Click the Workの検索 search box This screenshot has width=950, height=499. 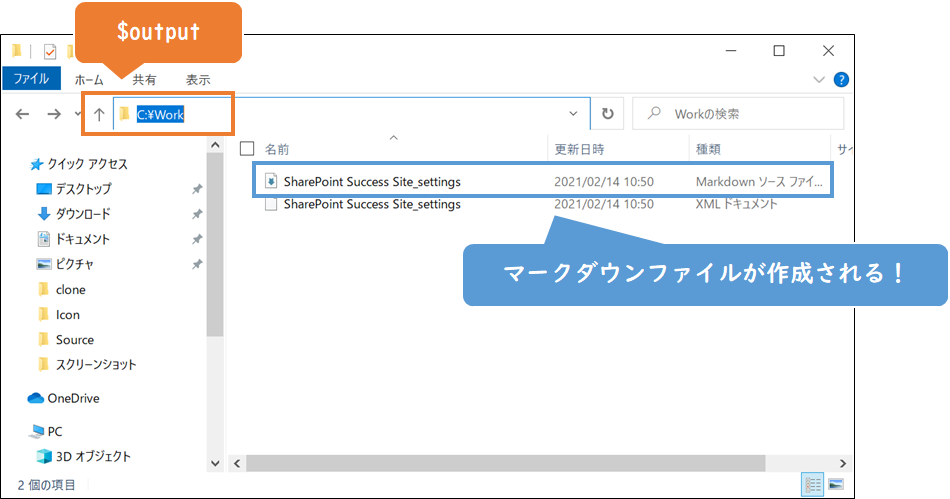(x=738, y=114)
